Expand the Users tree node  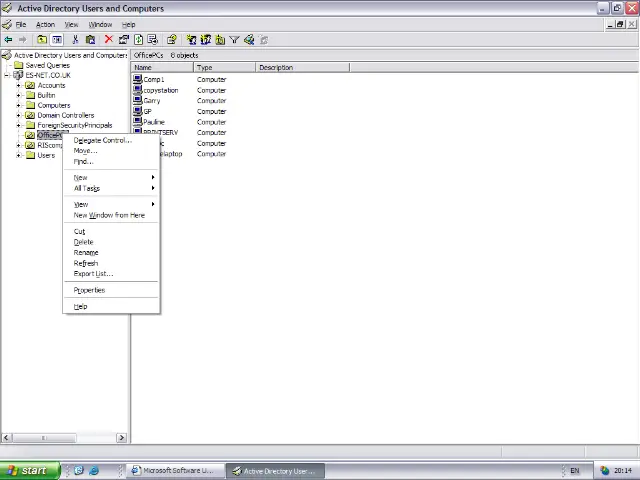click(x=18, y=155)
